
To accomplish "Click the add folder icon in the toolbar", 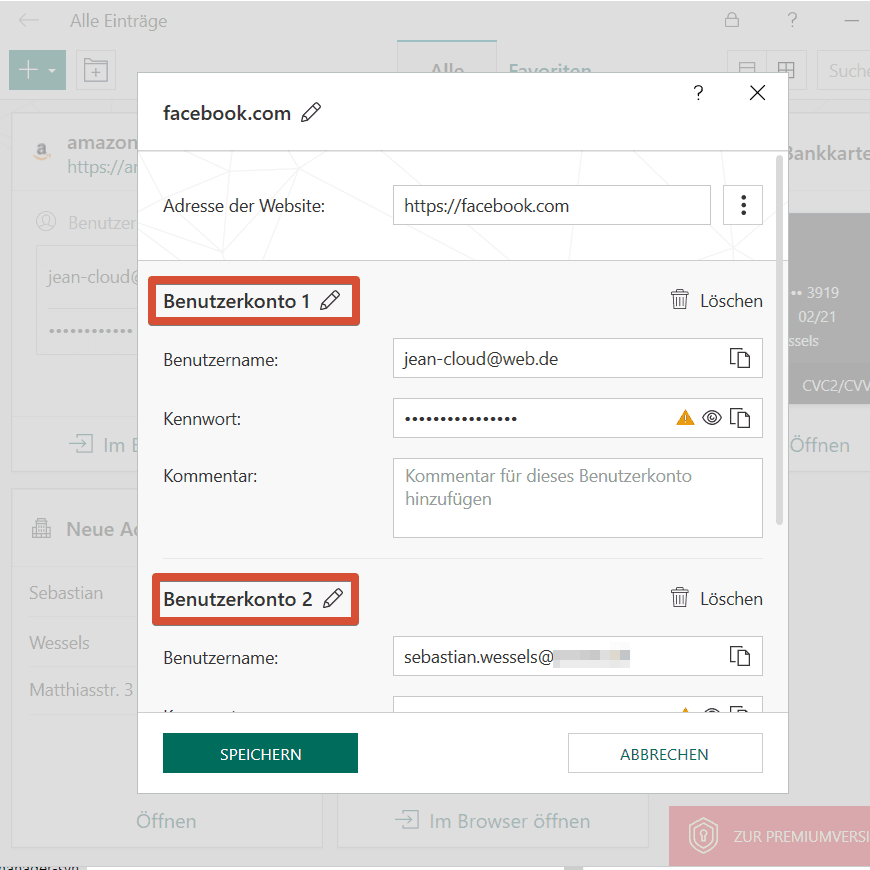I will click(95, 70).
